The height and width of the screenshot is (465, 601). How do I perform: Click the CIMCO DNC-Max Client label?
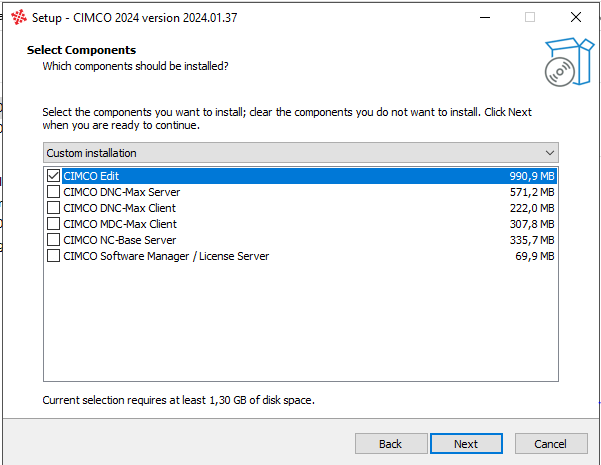[x=119, y=208]
